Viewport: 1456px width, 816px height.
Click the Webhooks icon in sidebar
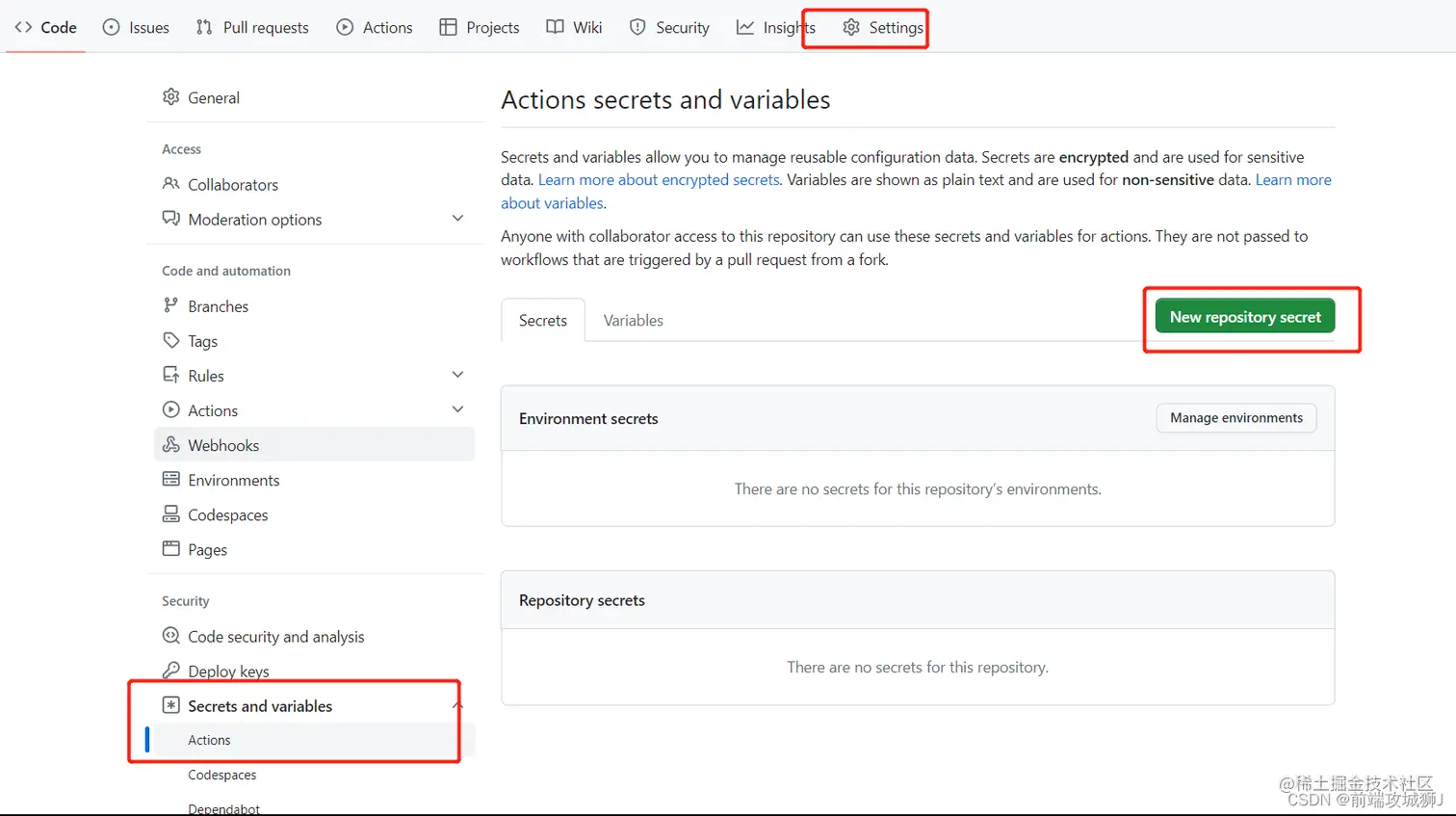tap(171, 444)
